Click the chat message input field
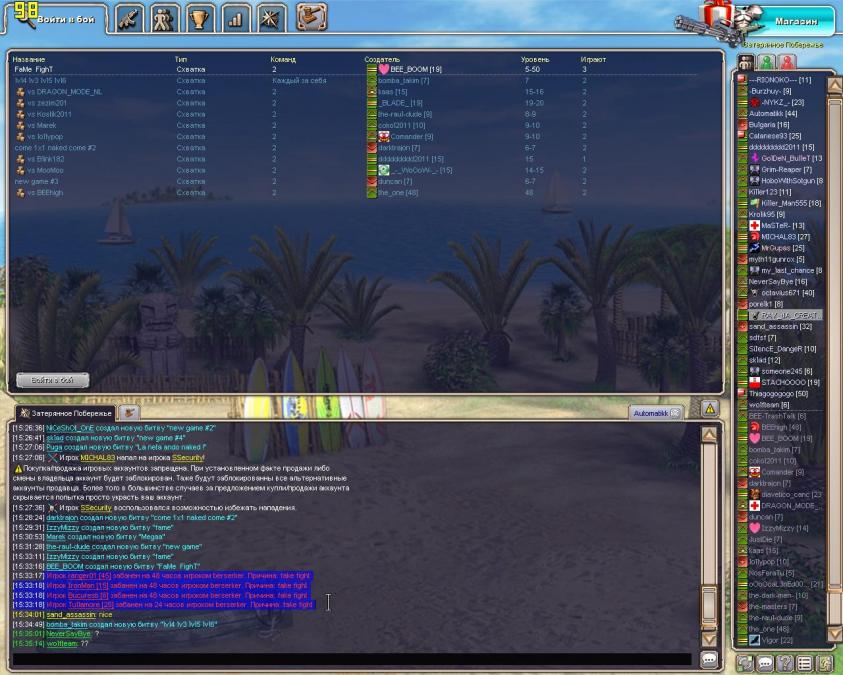This screenshot has height=675, width=843. tap(350, 659)
